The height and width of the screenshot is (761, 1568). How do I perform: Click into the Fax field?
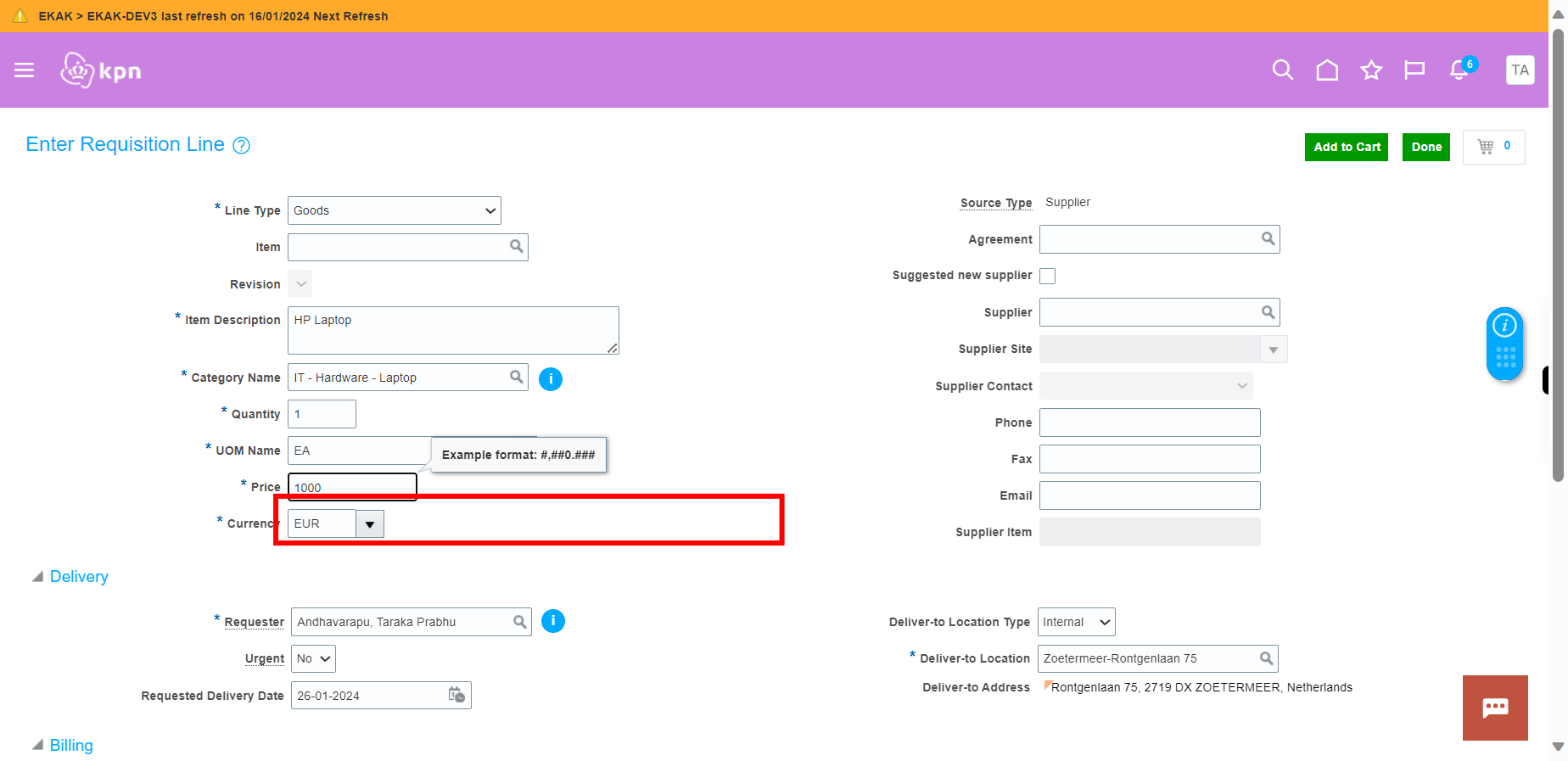pos(1150,459)
